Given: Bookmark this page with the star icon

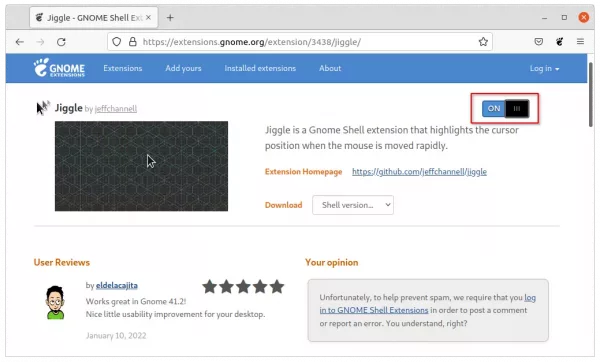Looking at the screenshot, I should click(x=483, y=42).
